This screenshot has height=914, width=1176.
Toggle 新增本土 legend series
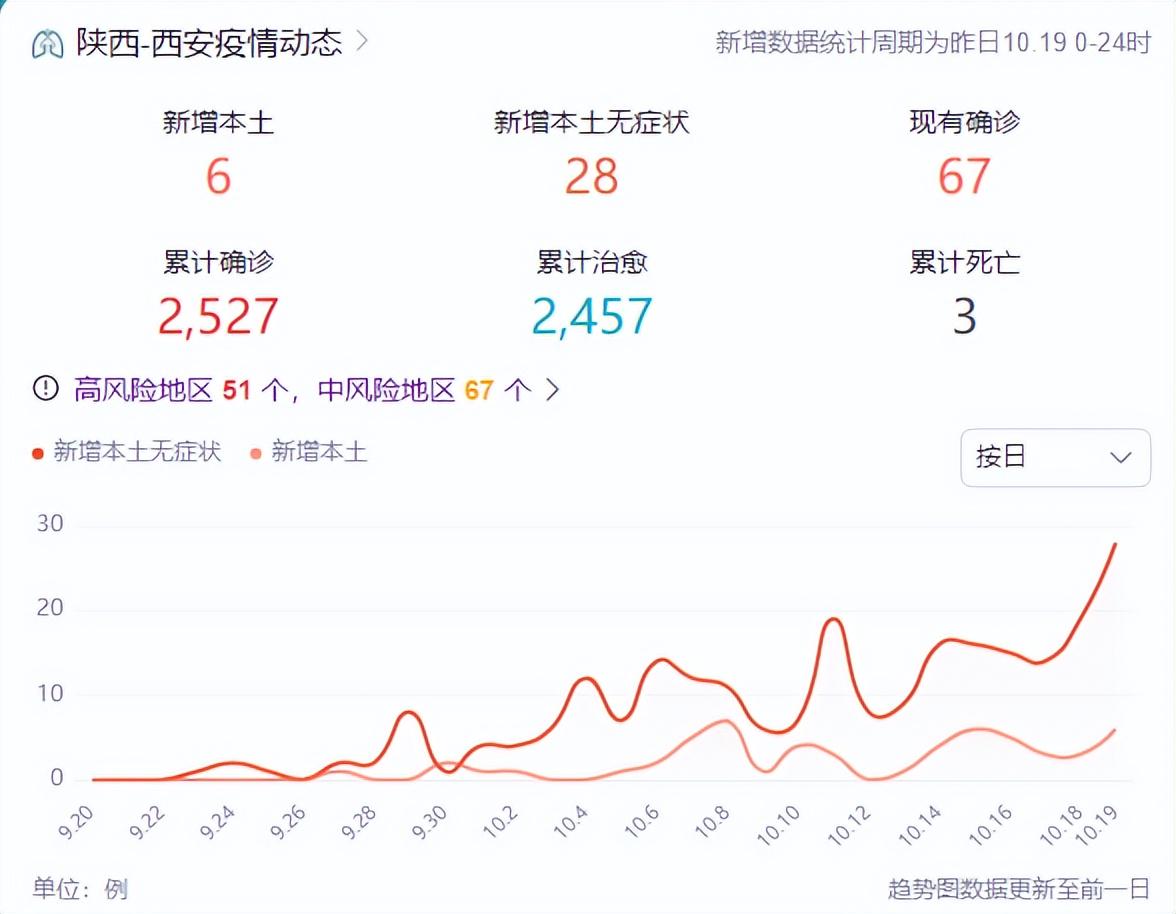(308, 451)
